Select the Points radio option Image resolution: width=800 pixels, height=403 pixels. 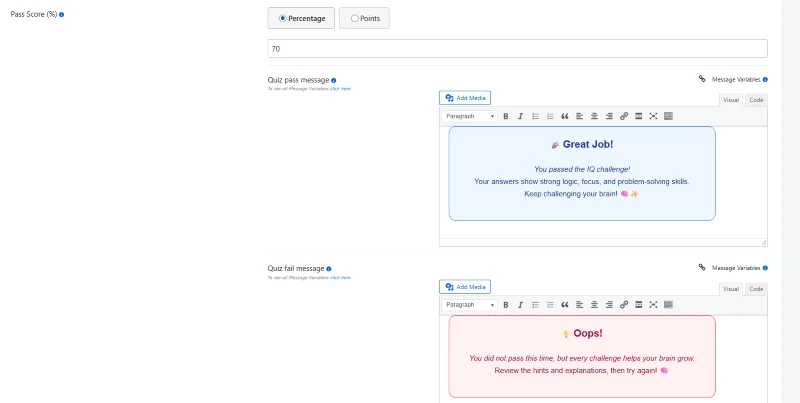tap(355, 18)
